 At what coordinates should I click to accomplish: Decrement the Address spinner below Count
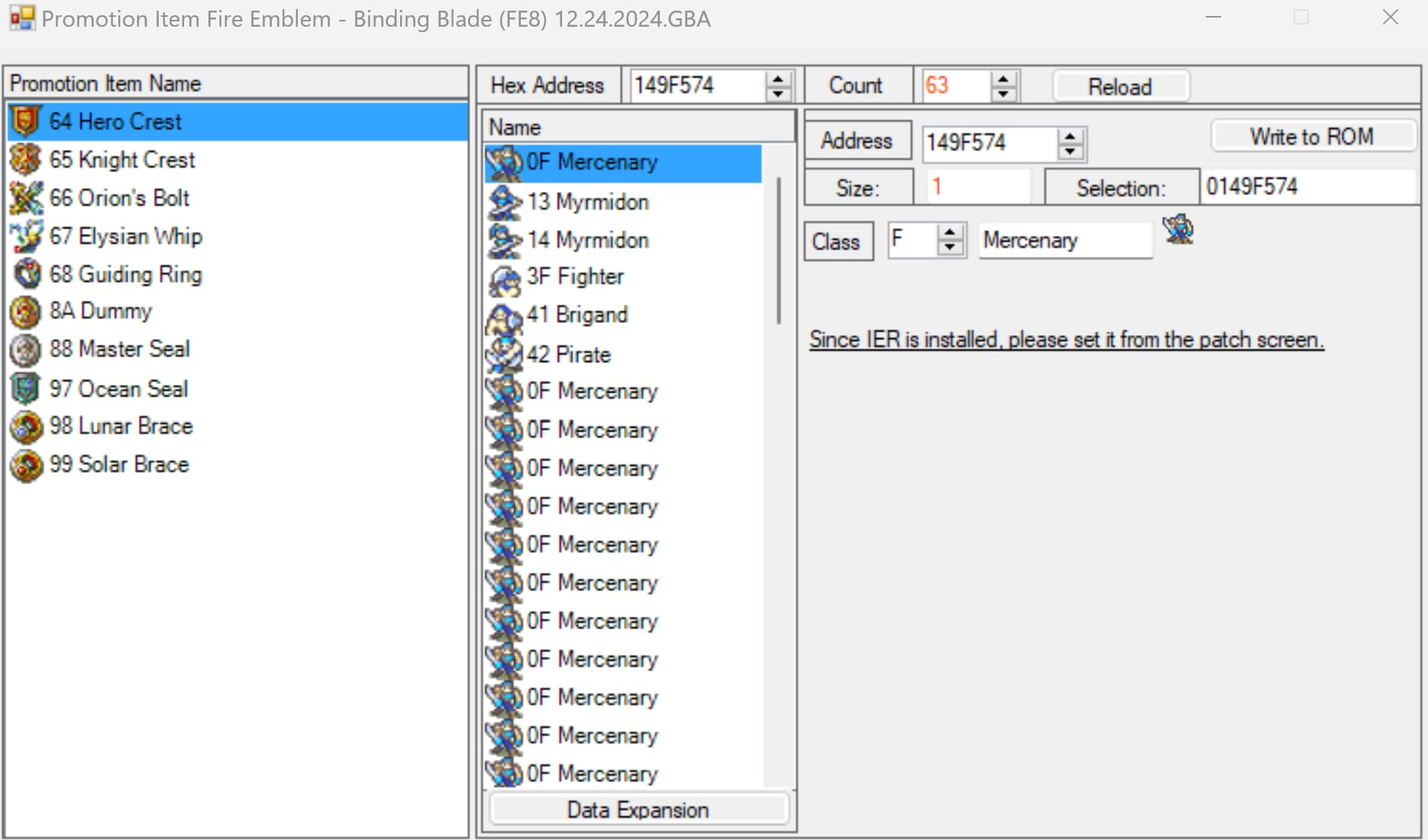pyautogui.click(x=1070, y=150)
